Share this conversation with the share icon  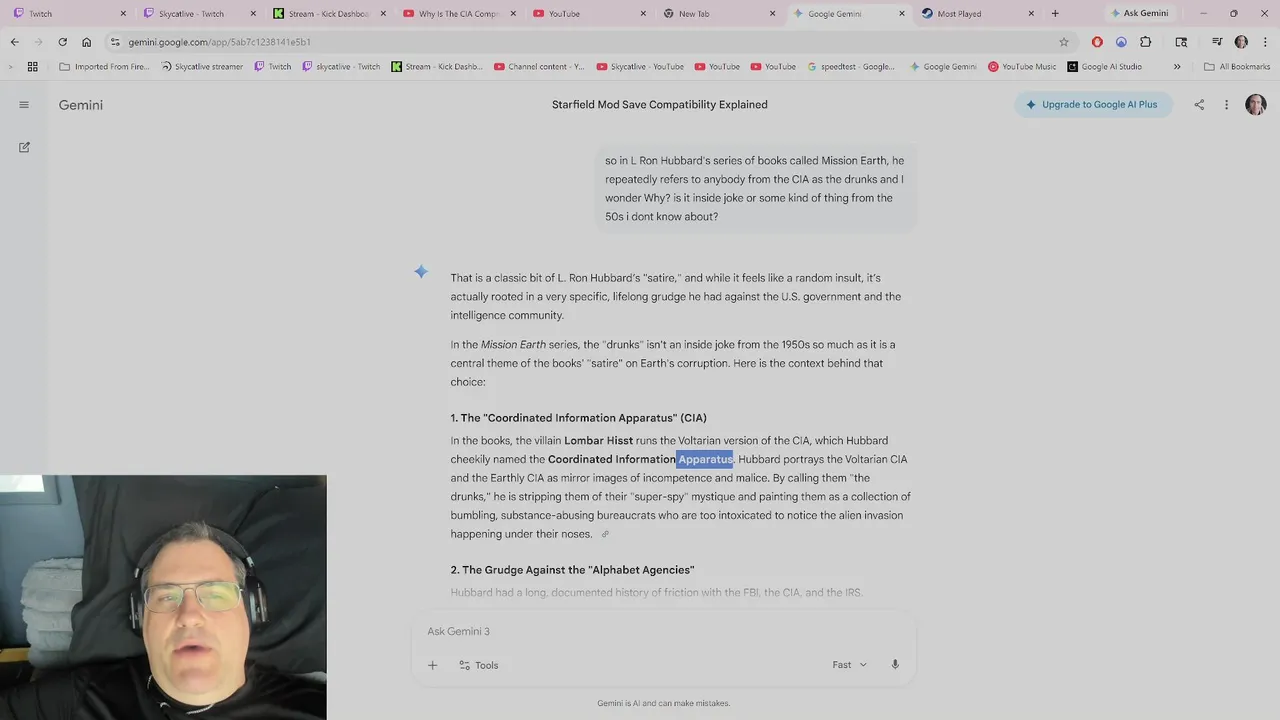pyautogui.click(x=1199, y=105)
